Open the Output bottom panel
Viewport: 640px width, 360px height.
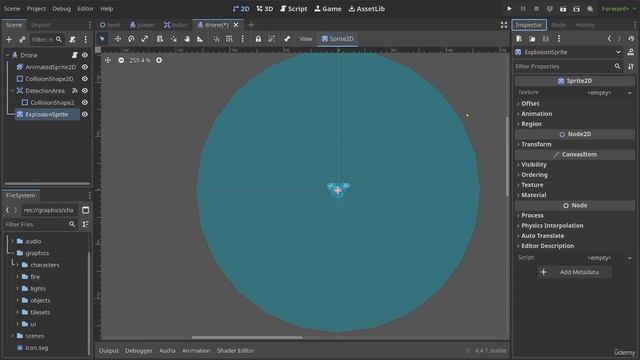click(x=109, y=351)
